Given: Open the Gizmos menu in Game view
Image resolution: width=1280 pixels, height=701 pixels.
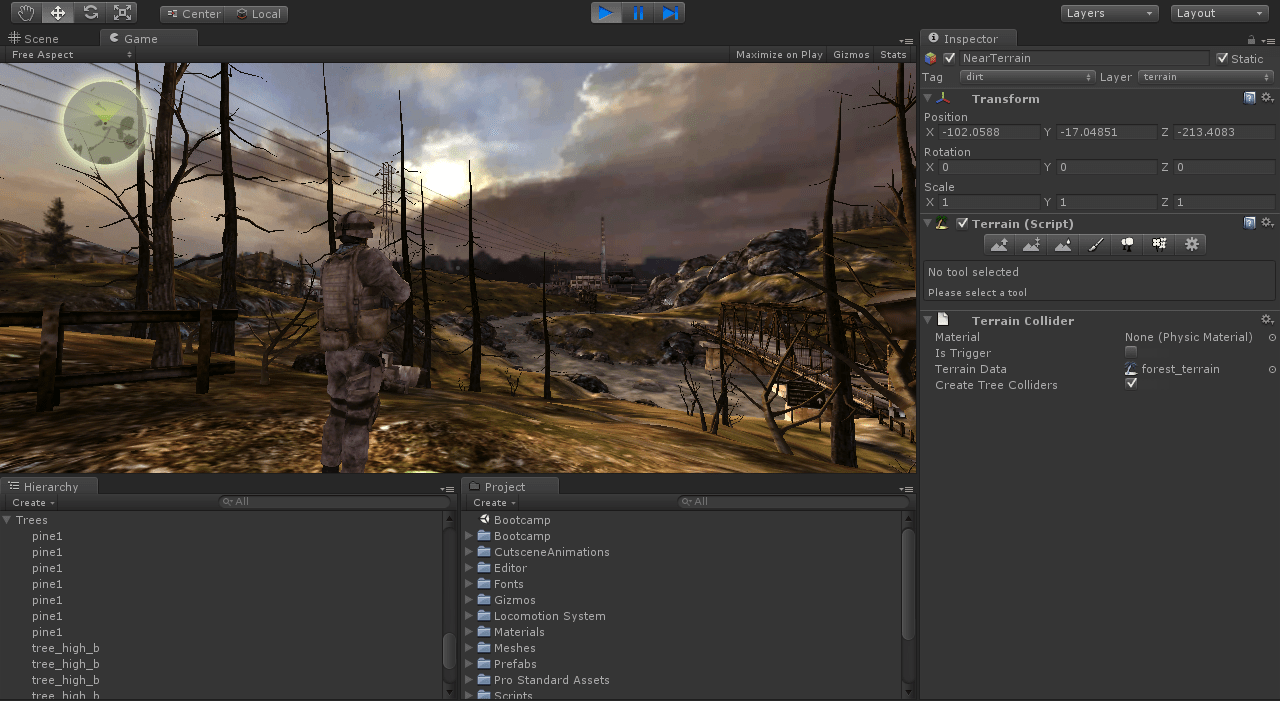Looking at the screenshot, I should [851, 55].
